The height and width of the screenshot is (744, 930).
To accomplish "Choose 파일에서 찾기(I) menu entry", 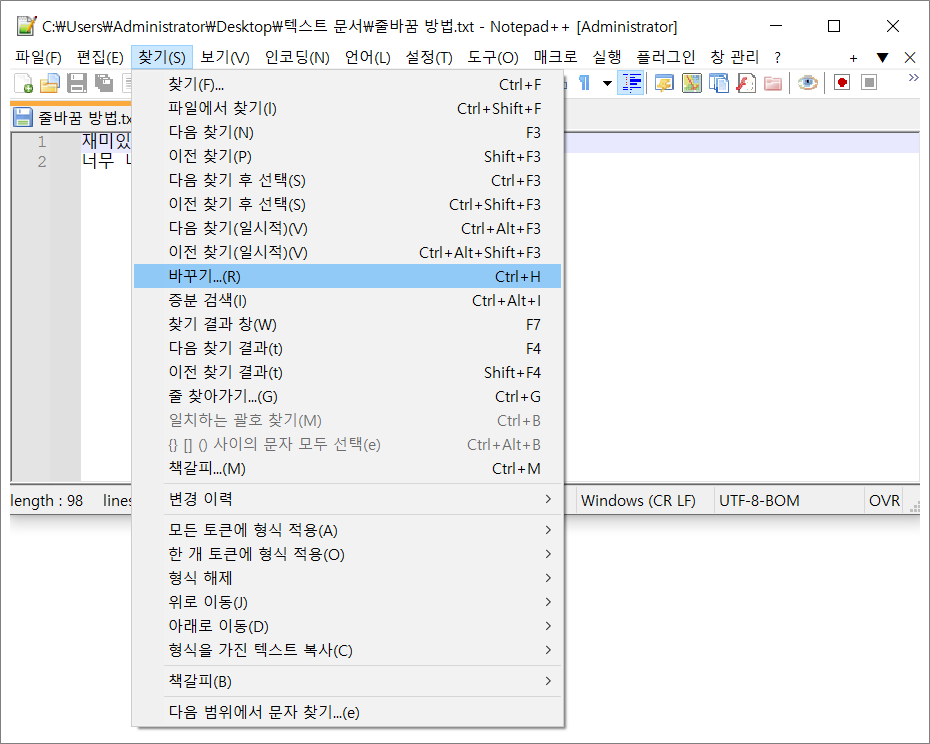I will pyautogui.click(x=348, y=108).
